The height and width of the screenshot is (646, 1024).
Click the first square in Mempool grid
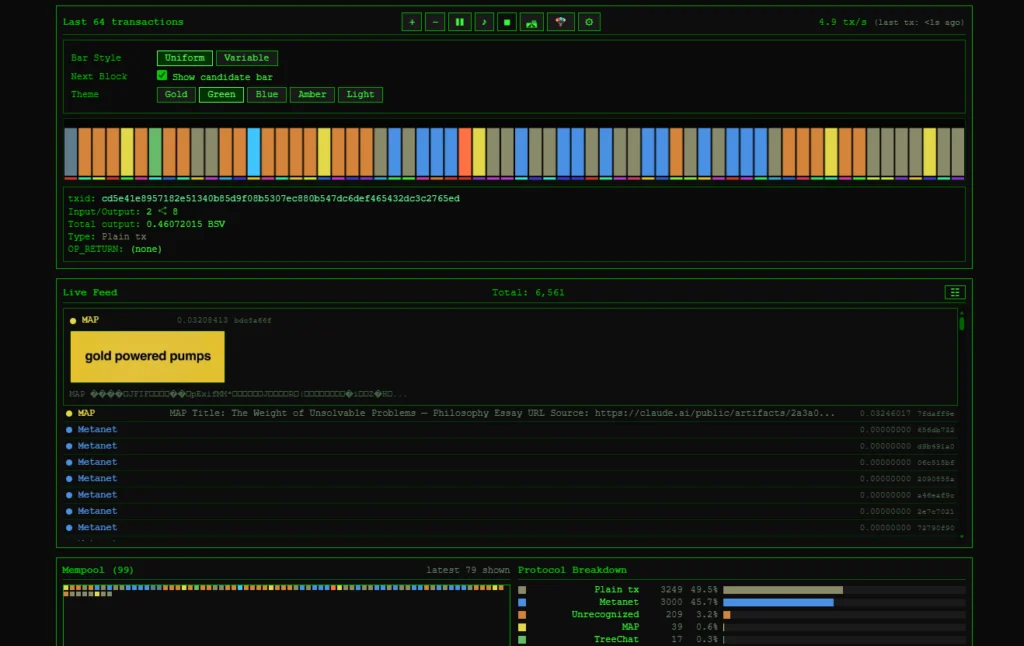tap(66, 588)
